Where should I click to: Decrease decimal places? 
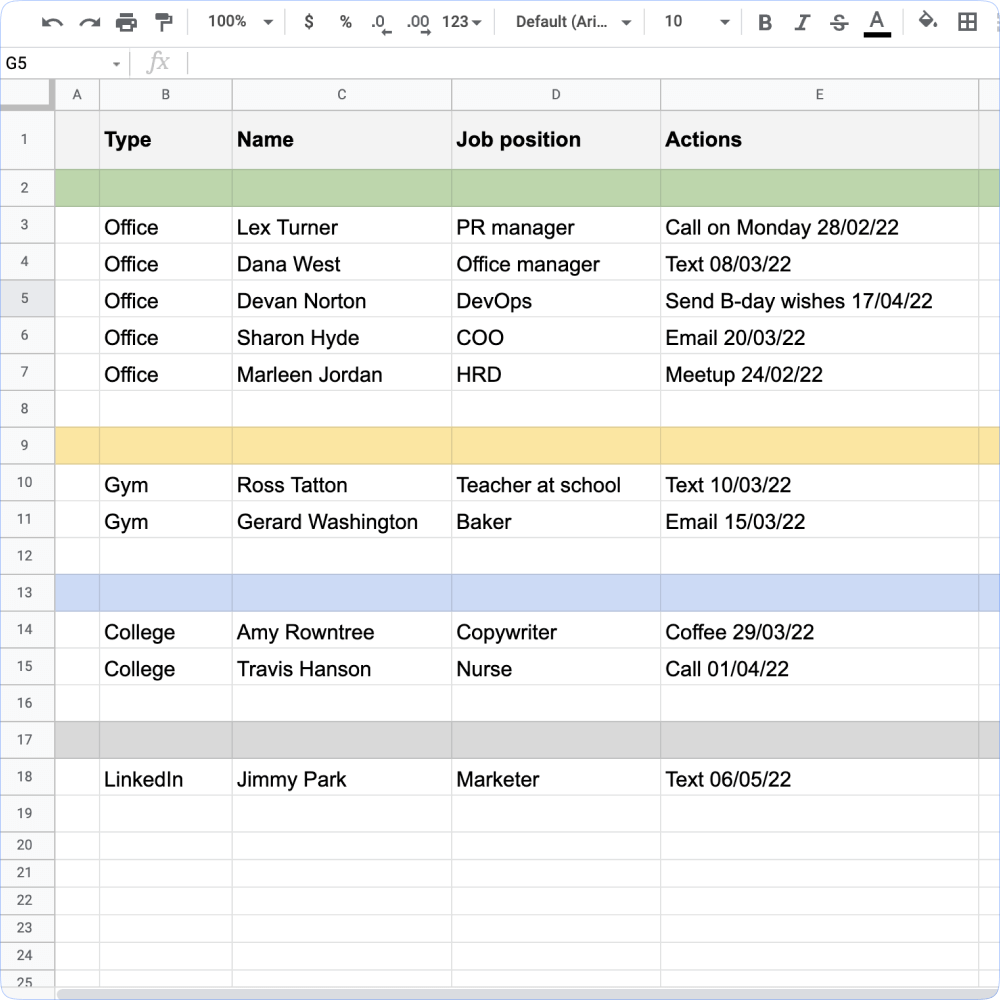pos(381,23)
